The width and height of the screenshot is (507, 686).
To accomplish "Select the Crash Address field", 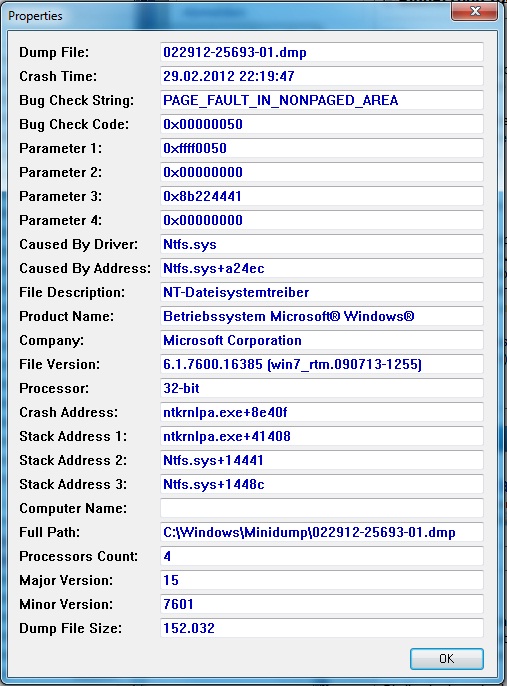I will 322,412.
